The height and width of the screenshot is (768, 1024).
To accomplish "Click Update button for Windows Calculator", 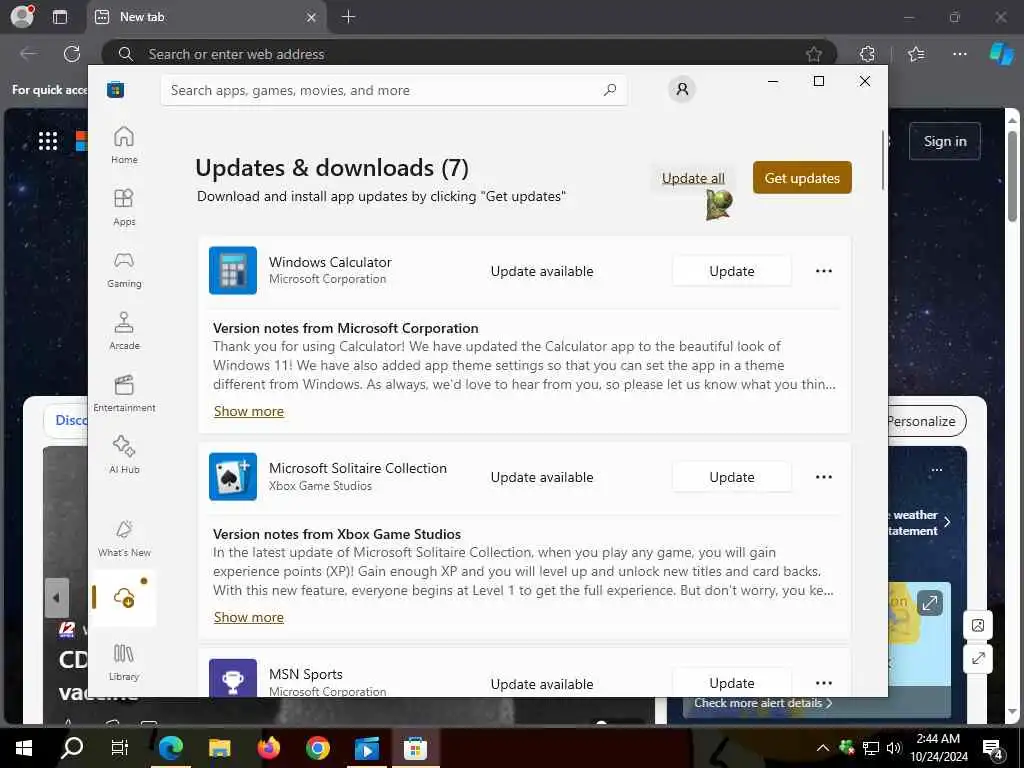I will (x=731, y=271).
